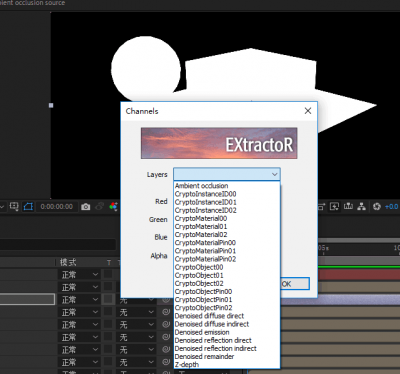Open the comp flowchart icon
The width and height of the screenshot is (400, 374).
click(362, 207)
